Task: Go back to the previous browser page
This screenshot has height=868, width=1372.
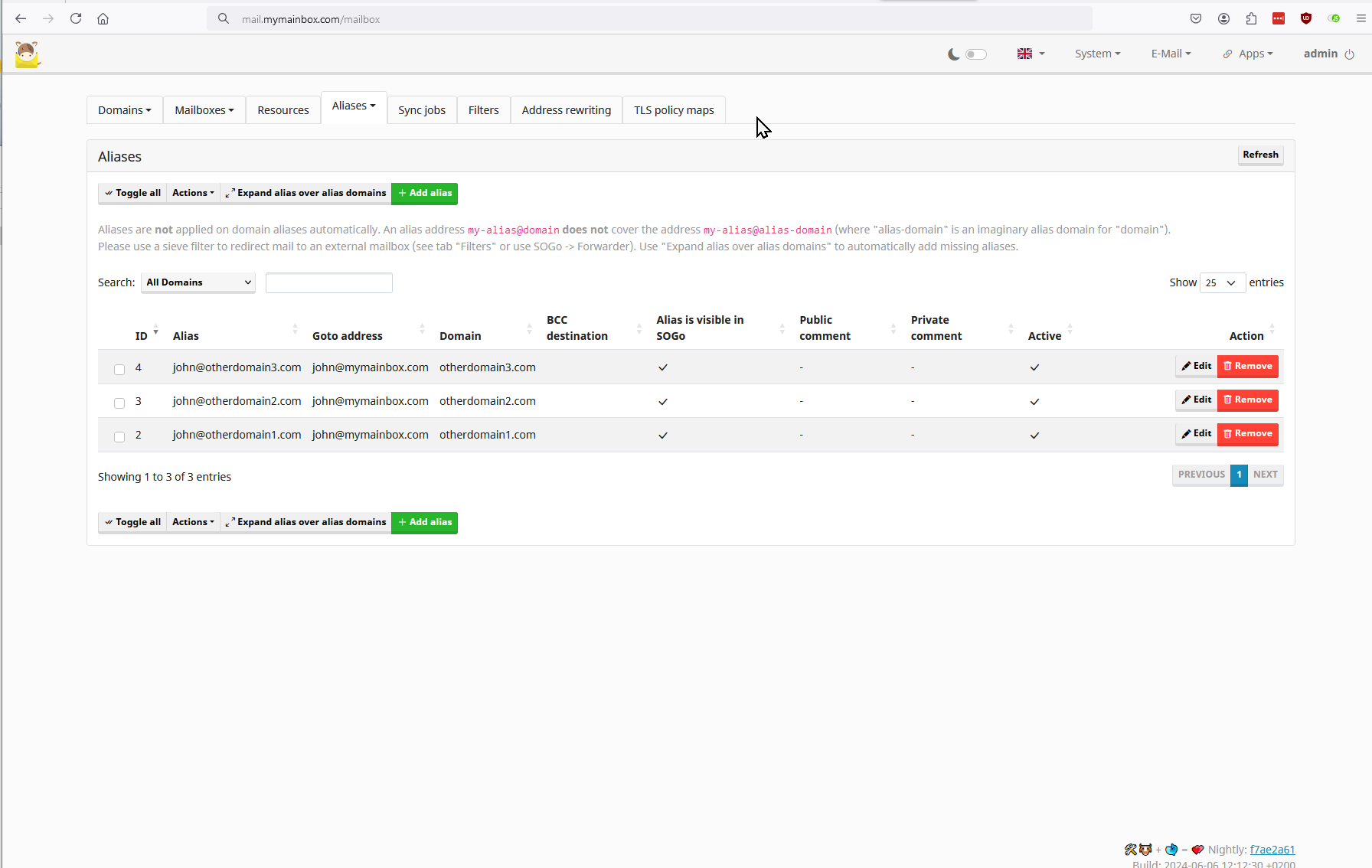Action: [x=21, y=19]
